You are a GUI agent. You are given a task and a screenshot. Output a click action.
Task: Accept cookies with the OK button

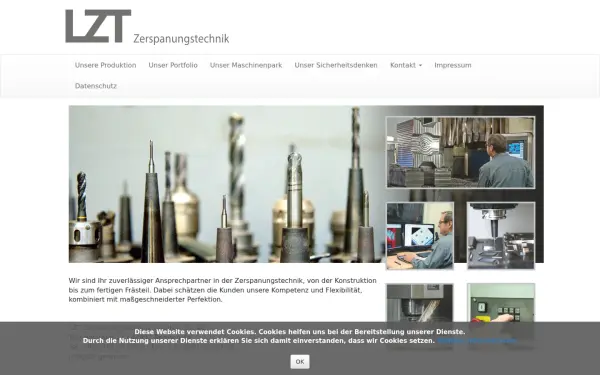point(300,362)
